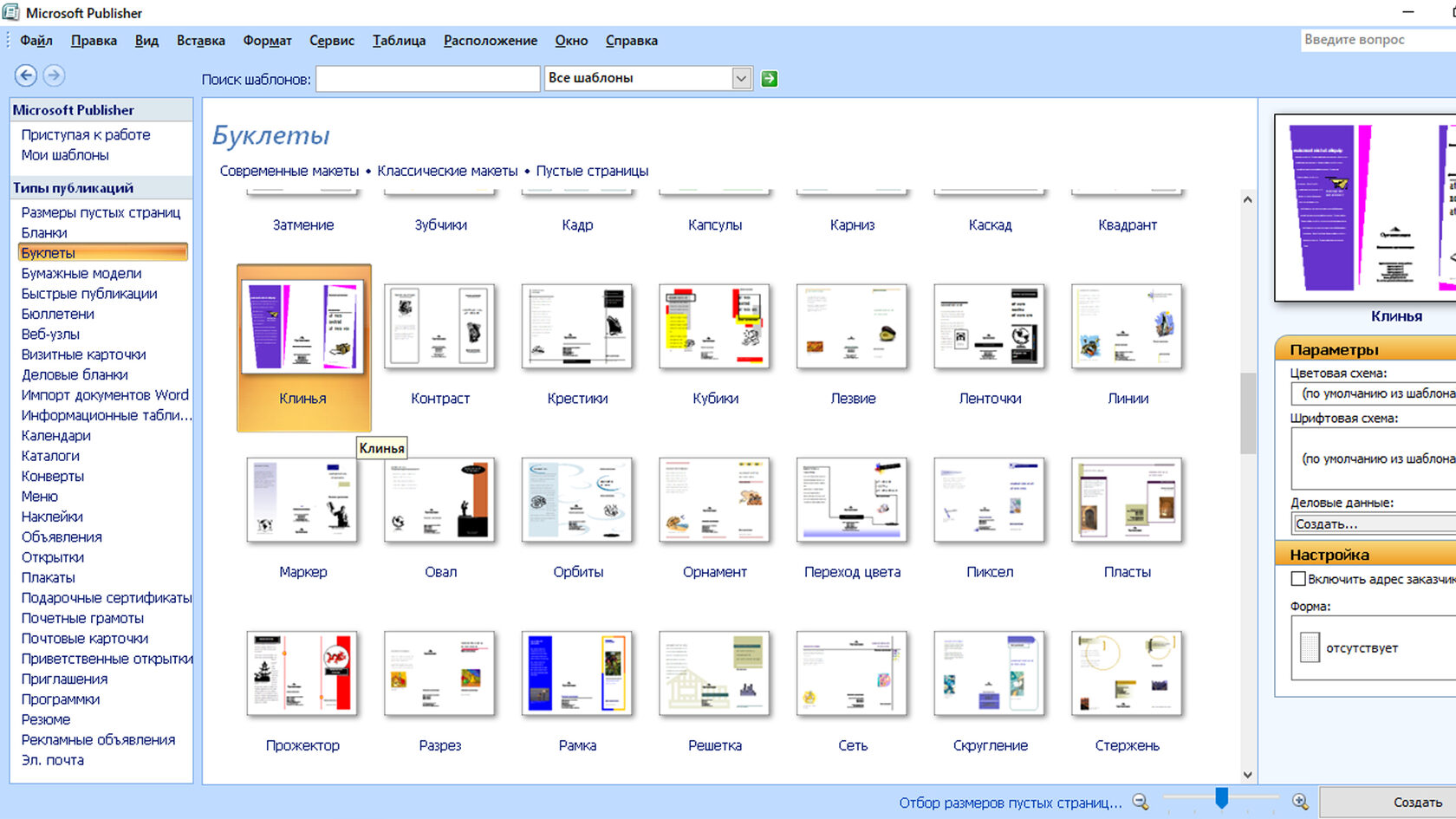Open the Форма selection box
Image resolution: width=1456 pixels, height=819 pixels.
(1374, 648)
